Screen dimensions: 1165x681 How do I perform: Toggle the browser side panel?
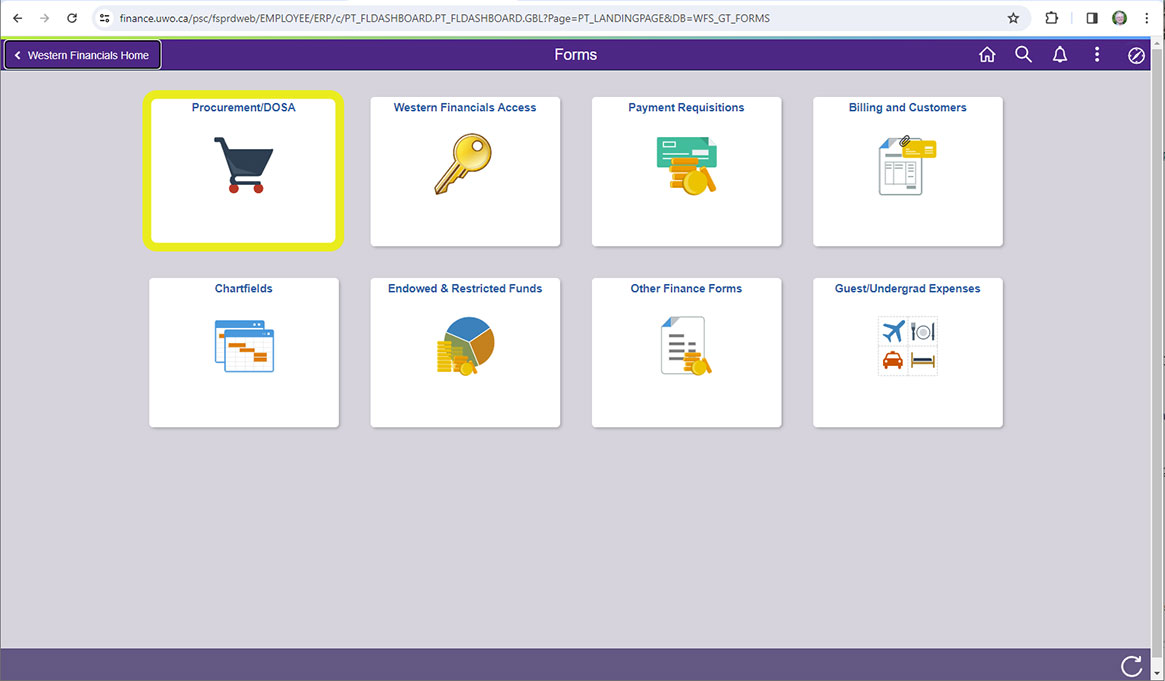(1091, 18)
